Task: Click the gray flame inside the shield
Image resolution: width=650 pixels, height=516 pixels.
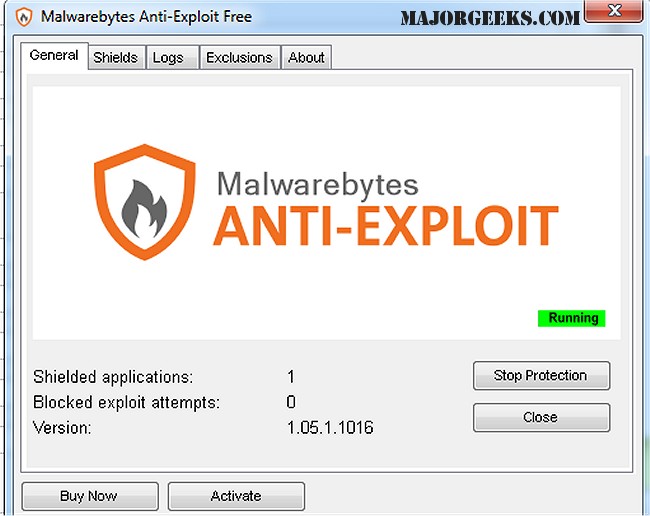Action: pos(144,209)
